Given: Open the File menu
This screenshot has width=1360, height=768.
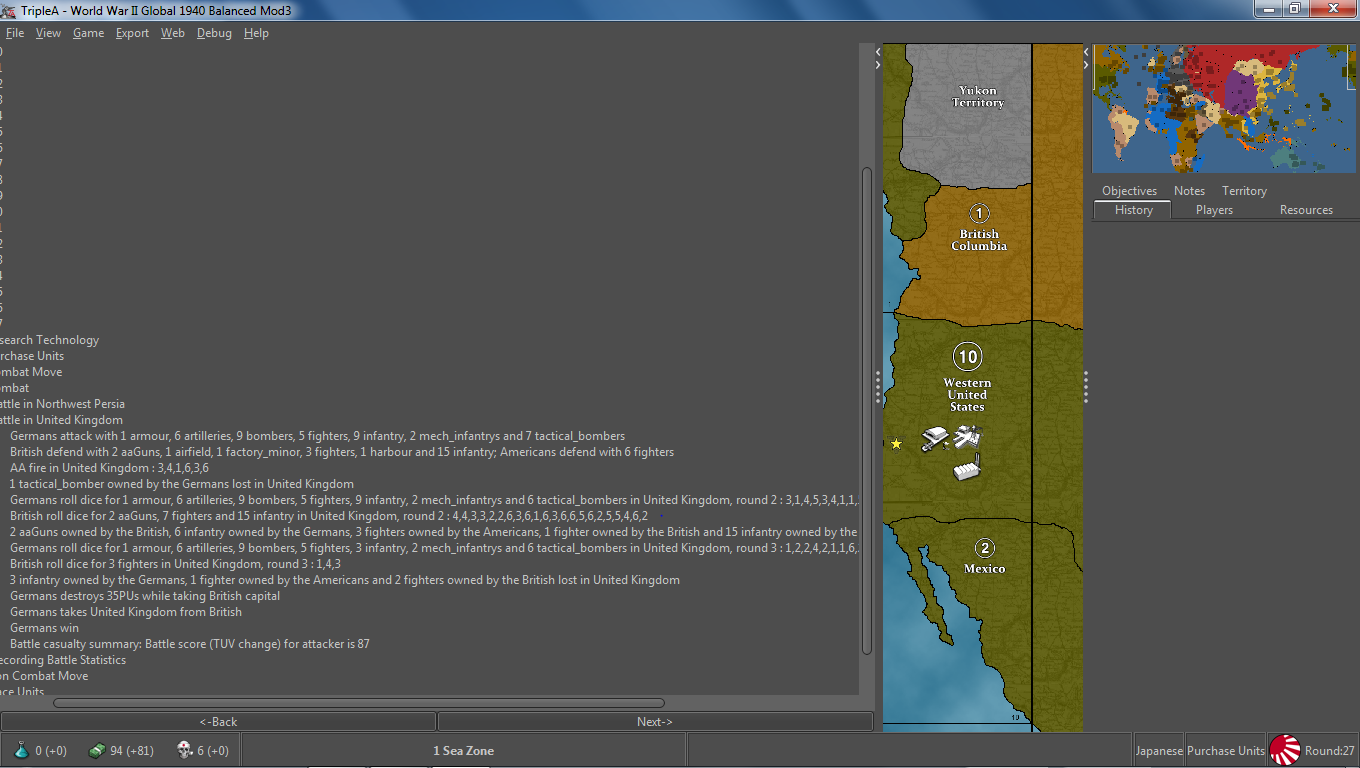Looking at the screenshot, I should click(x=15, y=33).
